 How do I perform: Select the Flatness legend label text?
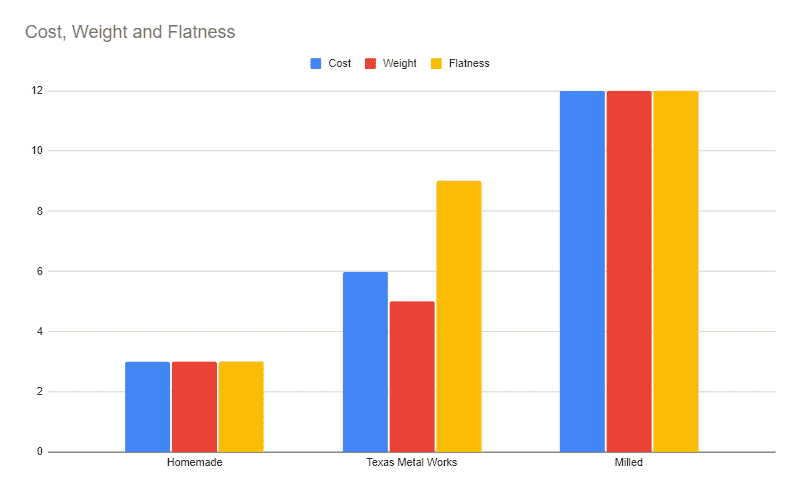pos(468,63)
